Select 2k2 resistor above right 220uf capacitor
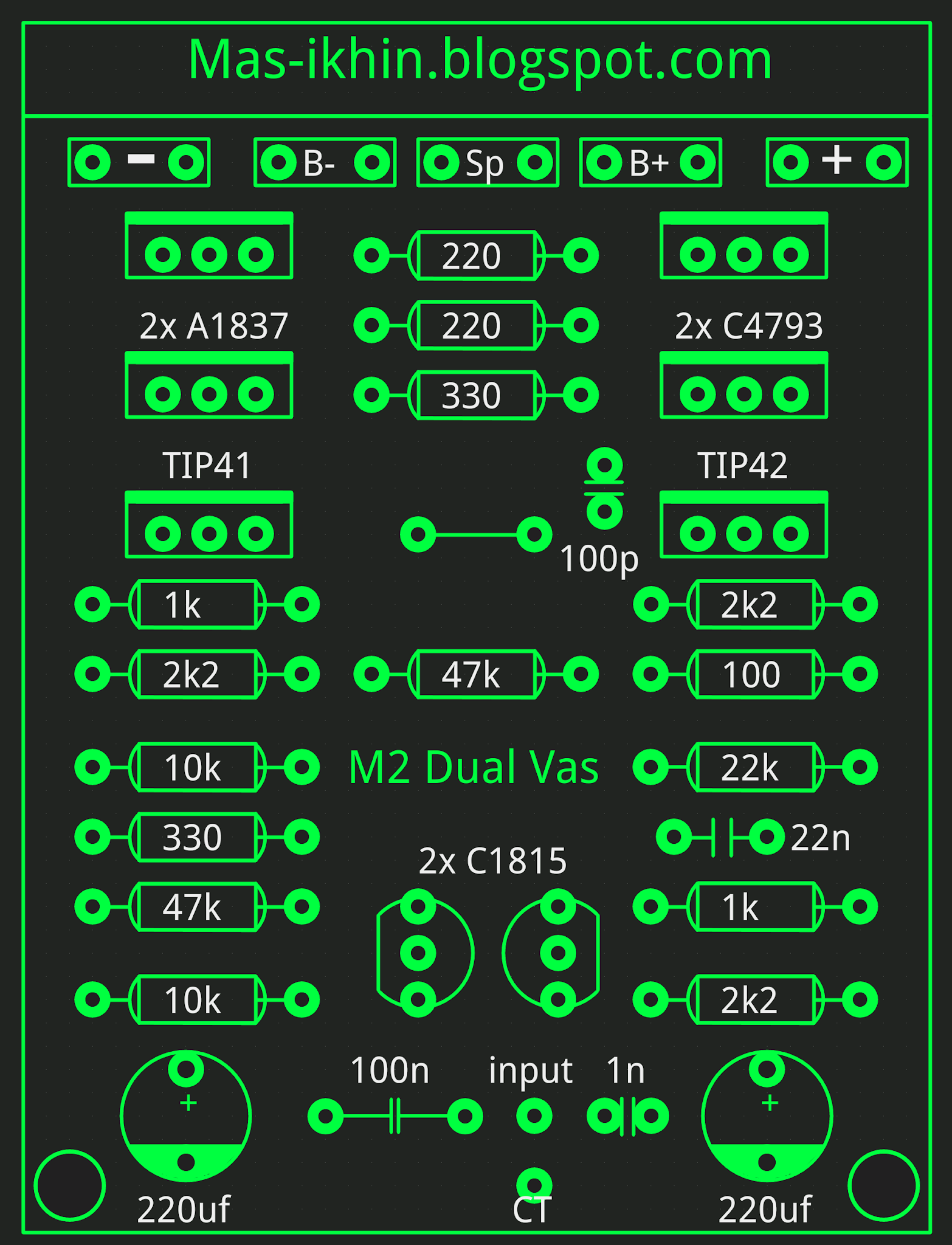The height and width of the screenshot is (1245, 952). (x=756, y=1000)
